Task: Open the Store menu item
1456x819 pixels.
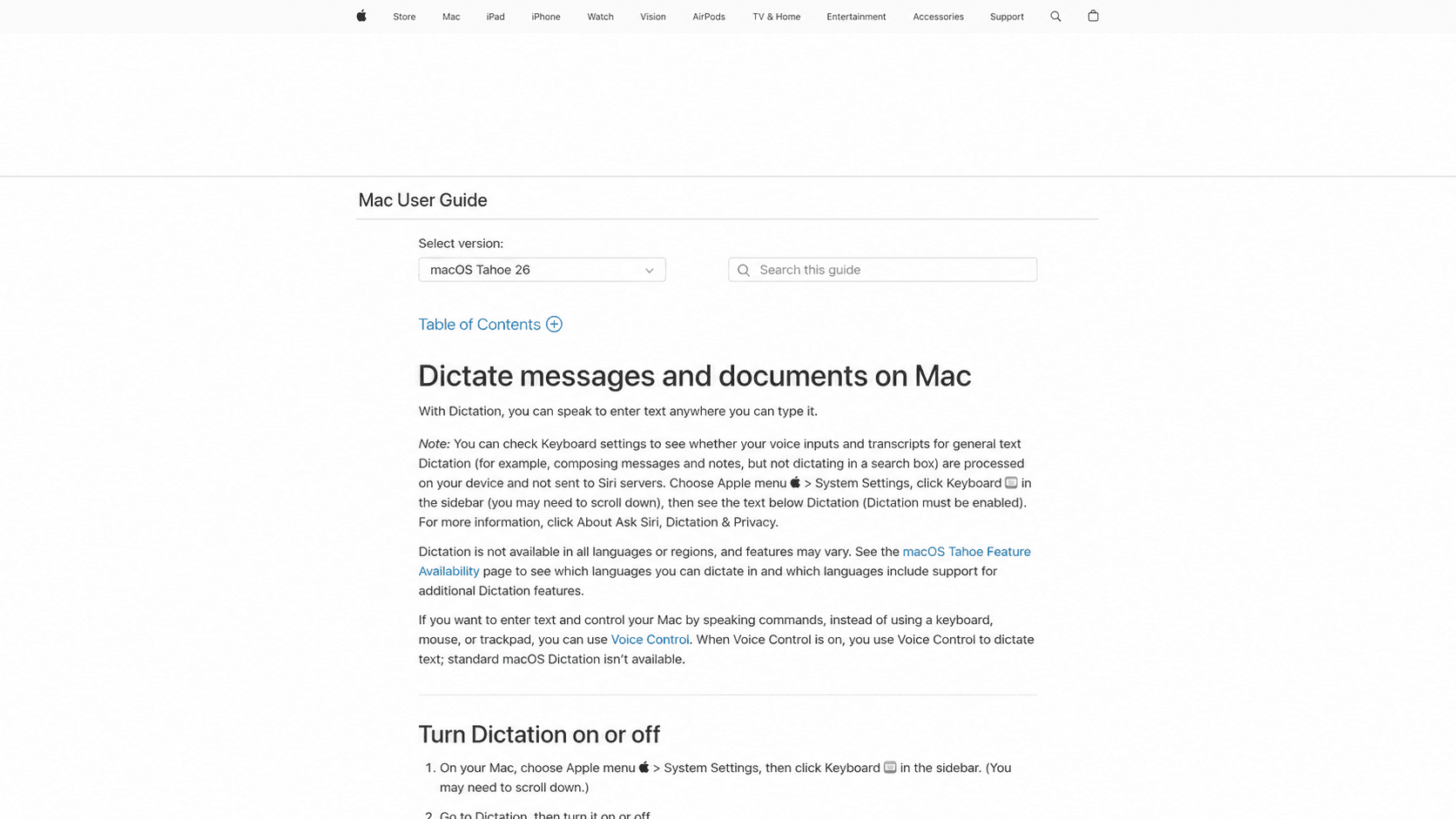Action: [404, 17]
